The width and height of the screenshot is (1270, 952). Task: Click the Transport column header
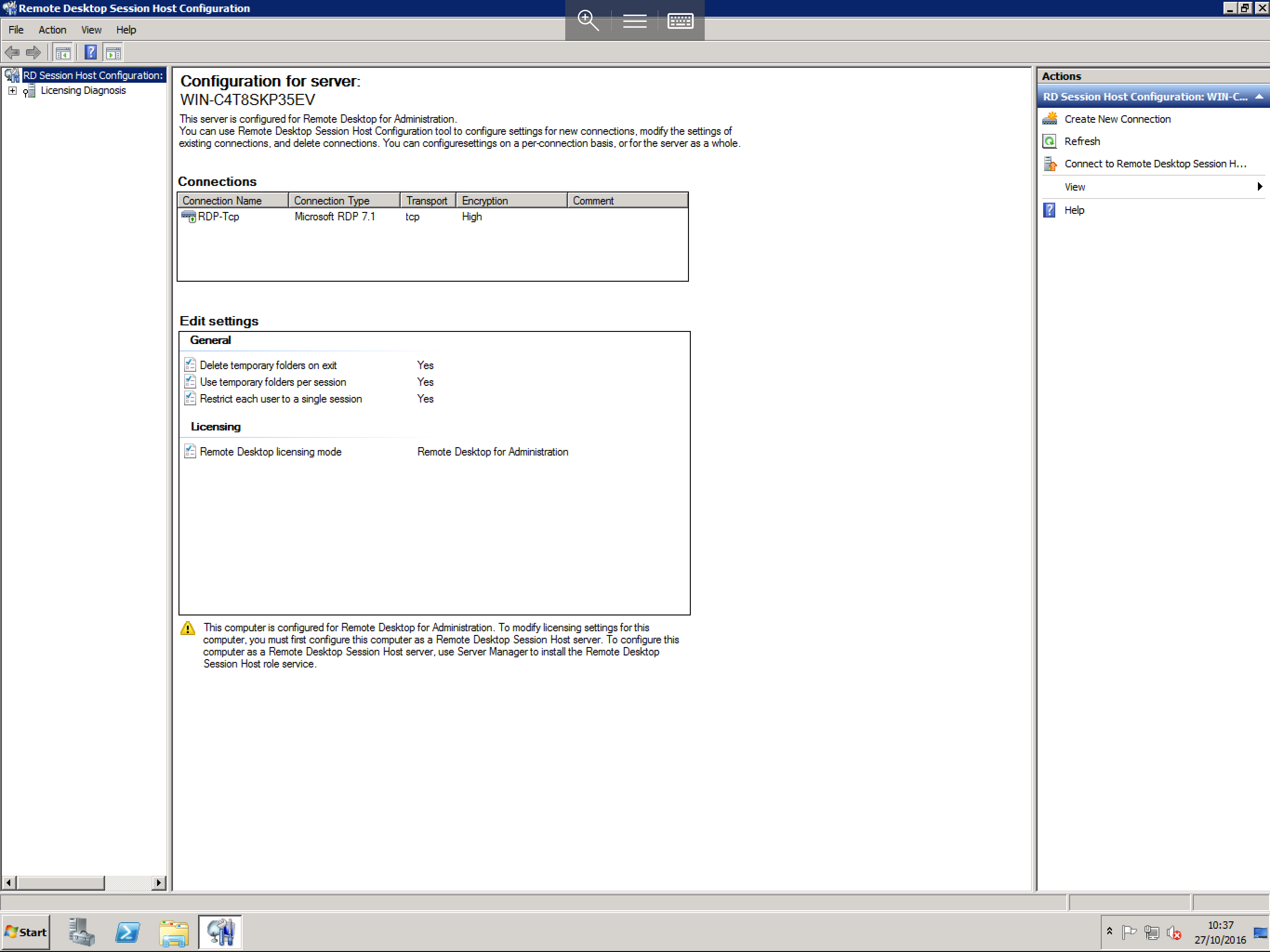coord(428,200)
